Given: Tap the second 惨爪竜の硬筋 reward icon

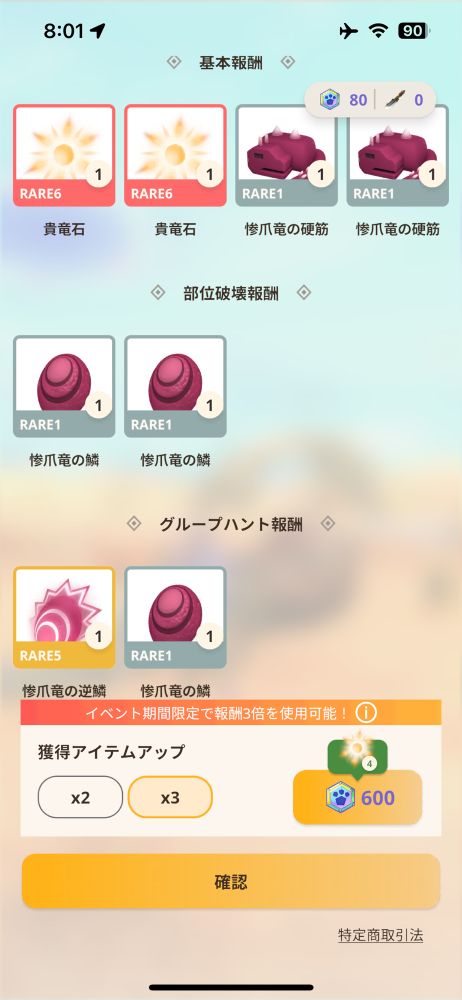Looking at the screenshot, I should click(x=397, y=156).
